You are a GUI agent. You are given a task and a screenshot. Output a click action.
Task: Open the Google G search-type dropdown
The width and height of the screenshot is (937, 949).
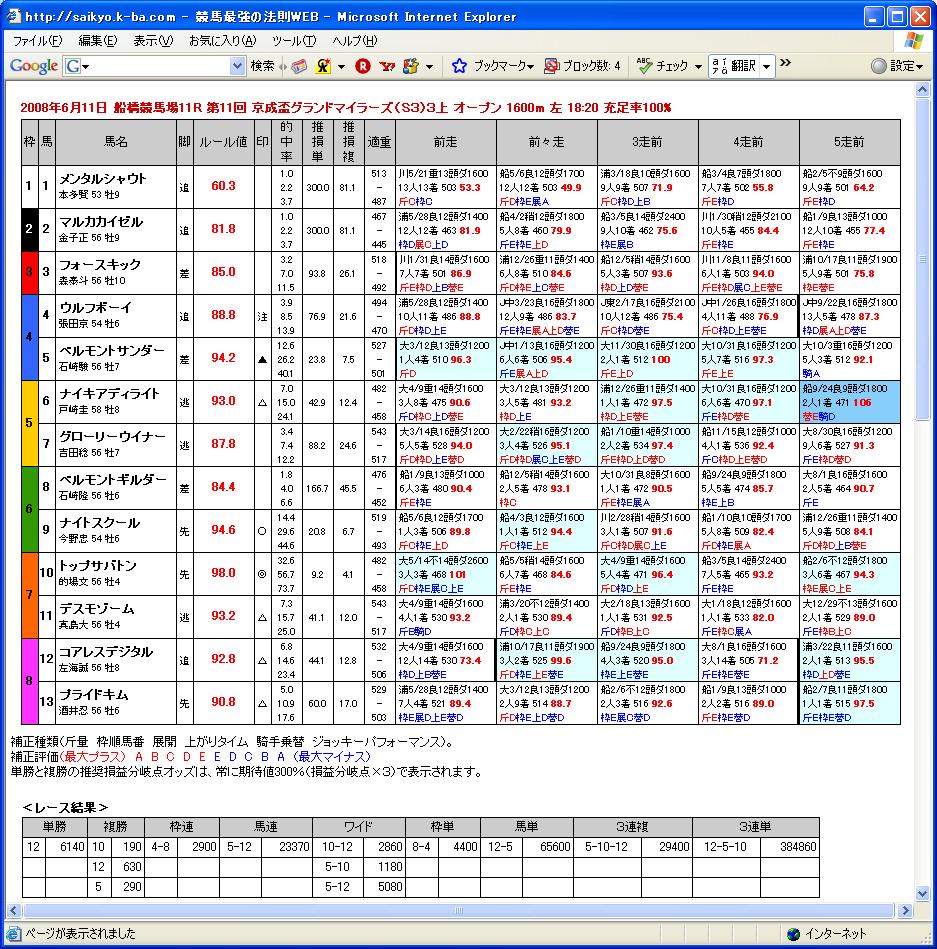pyautogui.click(x=77, y=66)
